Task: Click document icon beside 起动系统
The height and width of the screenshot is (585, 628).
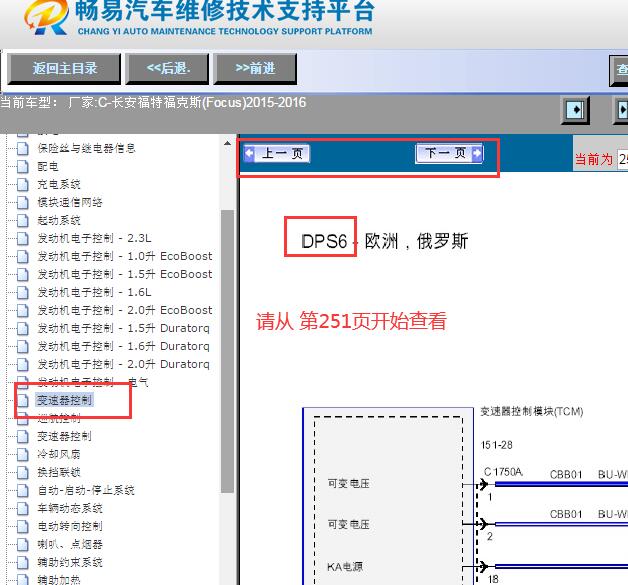Action: coord(23,220)
